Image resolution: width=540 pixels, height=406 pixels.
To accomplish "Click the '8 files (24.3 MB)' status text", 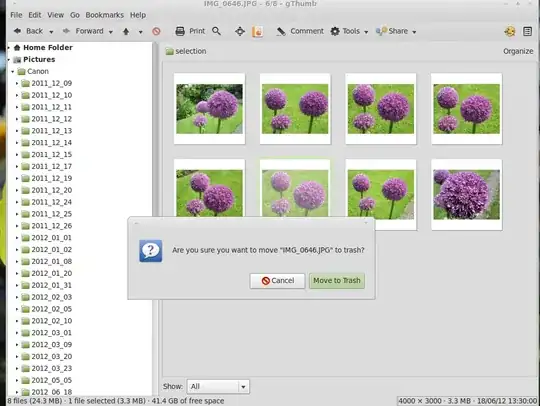I will coord(35,401).
